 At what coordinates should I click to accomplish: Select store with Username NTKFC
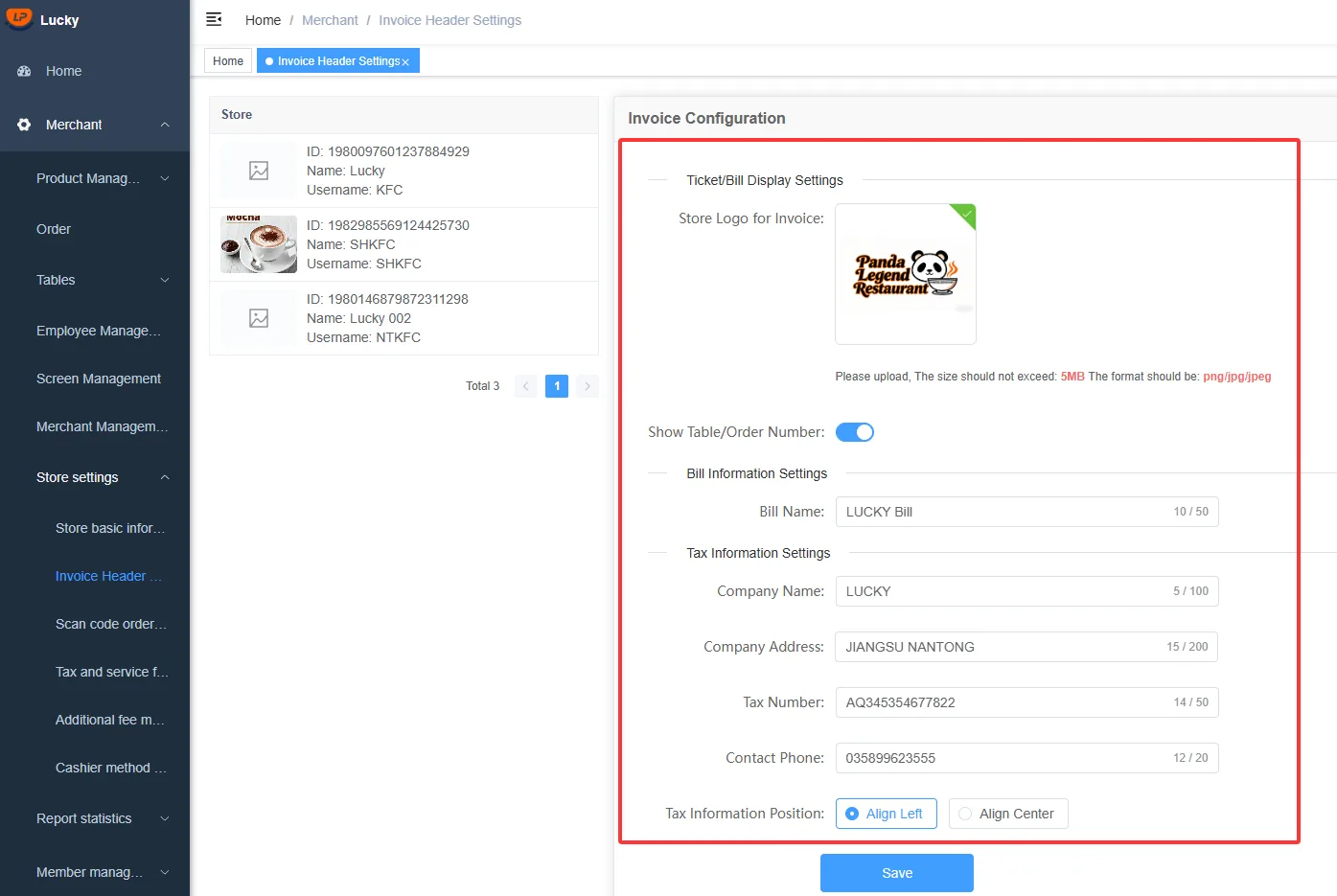(x=403, y=318)
